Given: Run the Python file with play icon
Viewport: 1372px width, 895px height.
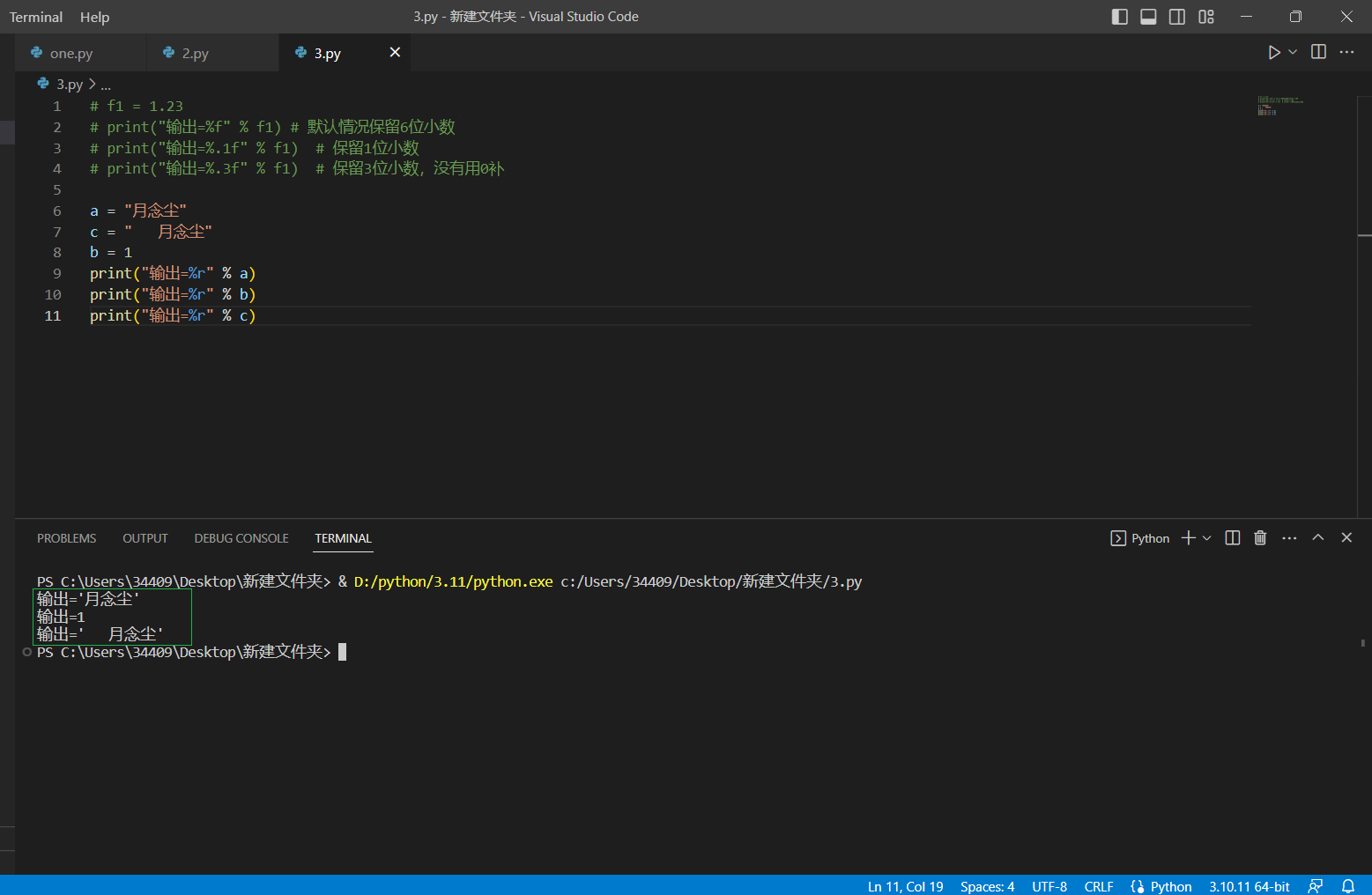Looking at the screenshot, I should [1273, 53].
